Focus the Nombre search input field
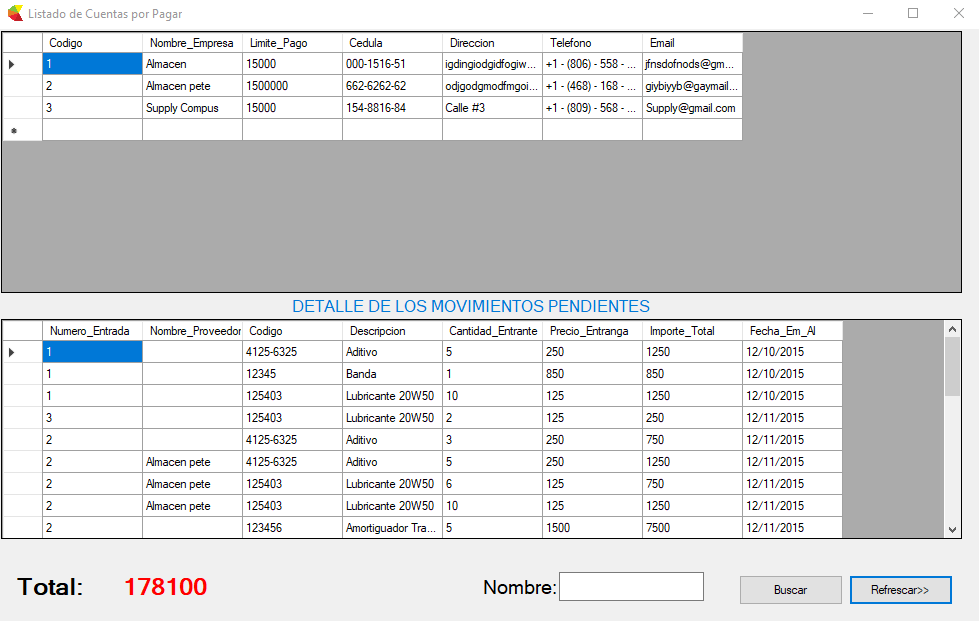Screen dimensions: 979x621 point(631,586)
